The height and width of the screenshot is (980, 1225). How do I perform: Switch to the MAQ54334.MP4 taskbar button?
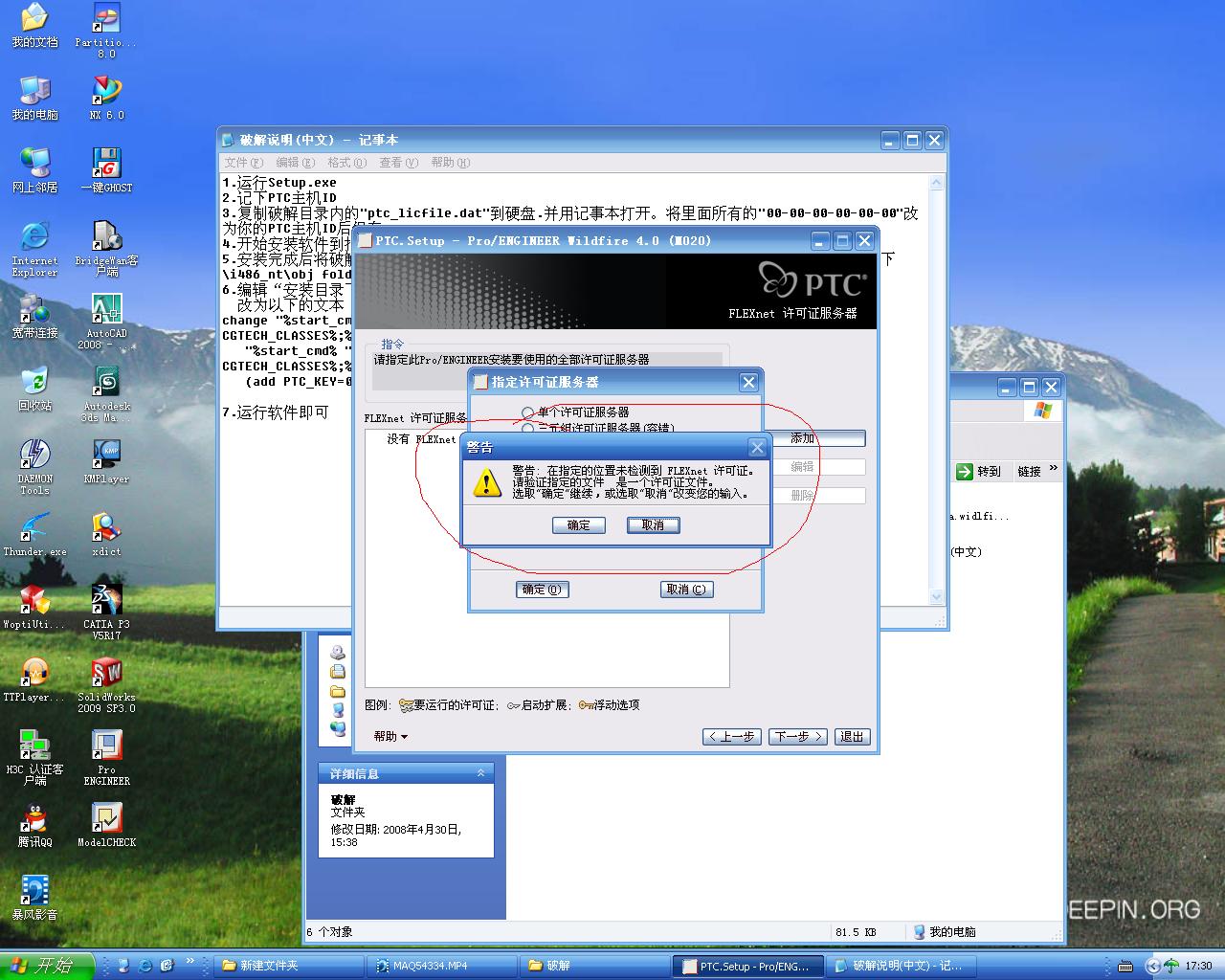[x=441, y=966]
